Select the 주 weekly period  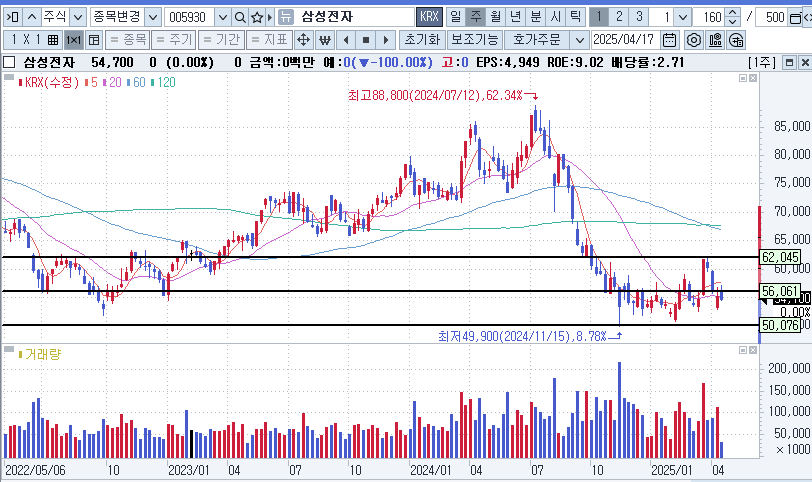coord(475,17)
